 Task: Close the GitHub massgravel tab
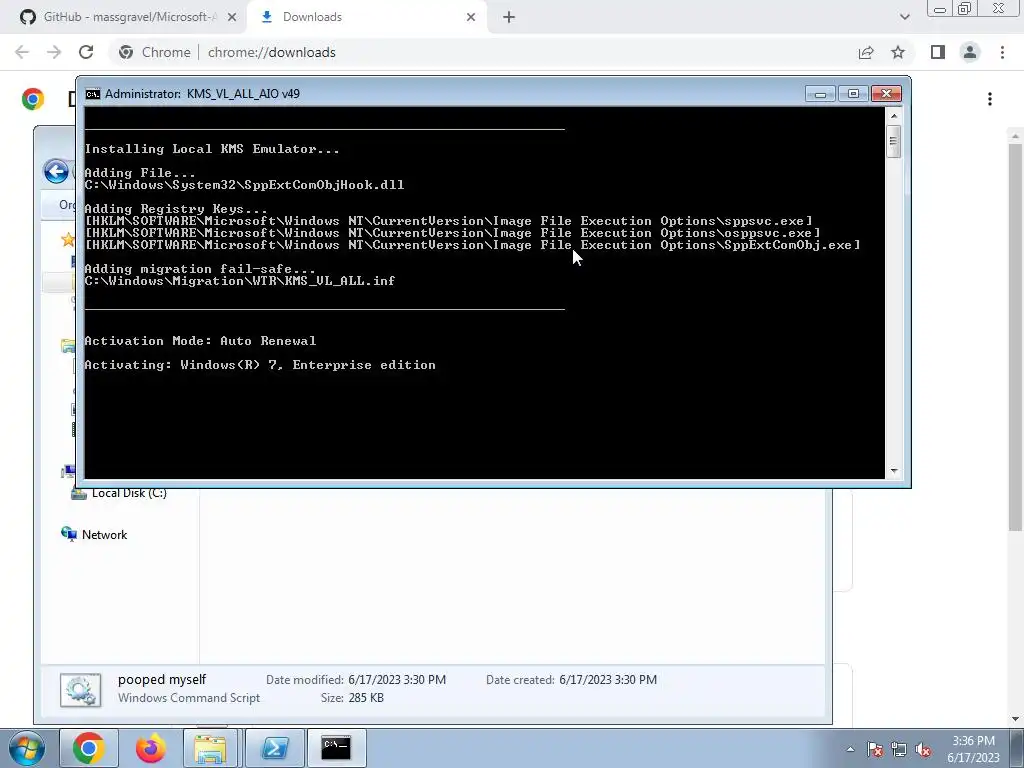(x=232, y=17)
